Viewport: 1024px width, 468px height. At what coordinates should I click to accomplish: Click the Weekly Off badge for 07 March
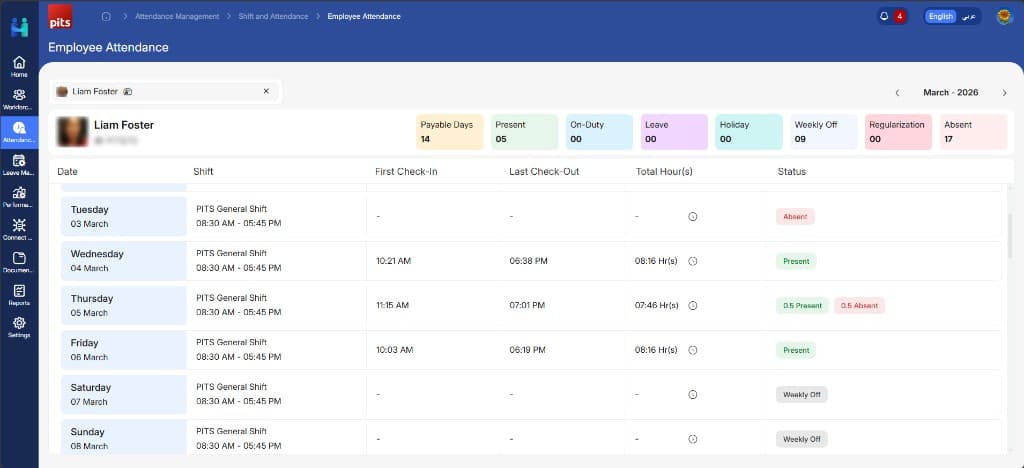click(801, 394)
